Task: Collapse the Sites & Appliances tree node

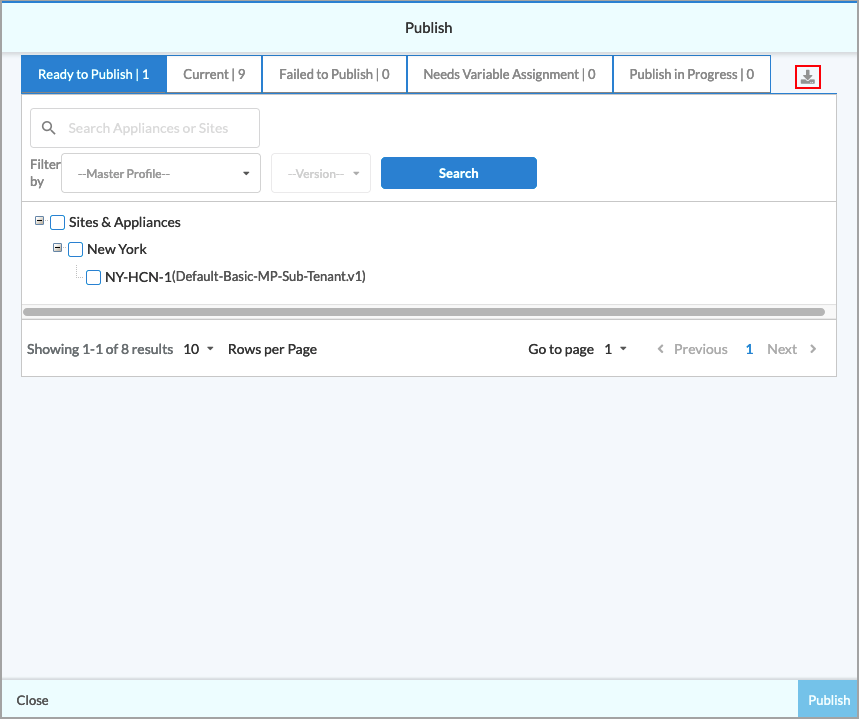Action: (x=40, y=221)
